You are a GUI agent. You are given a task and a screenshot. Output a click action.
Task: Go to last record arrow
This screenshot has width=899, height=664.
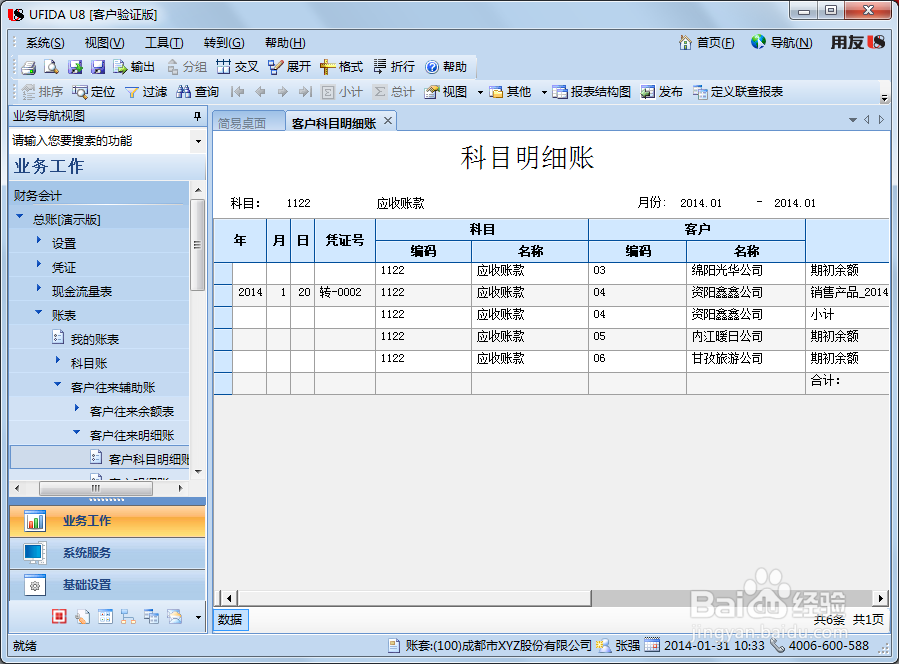tap(306, 92)
